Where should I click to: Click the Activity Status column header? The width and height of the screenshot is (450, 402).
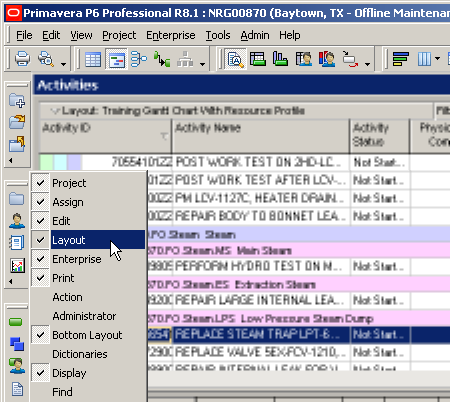click(380, 136)
